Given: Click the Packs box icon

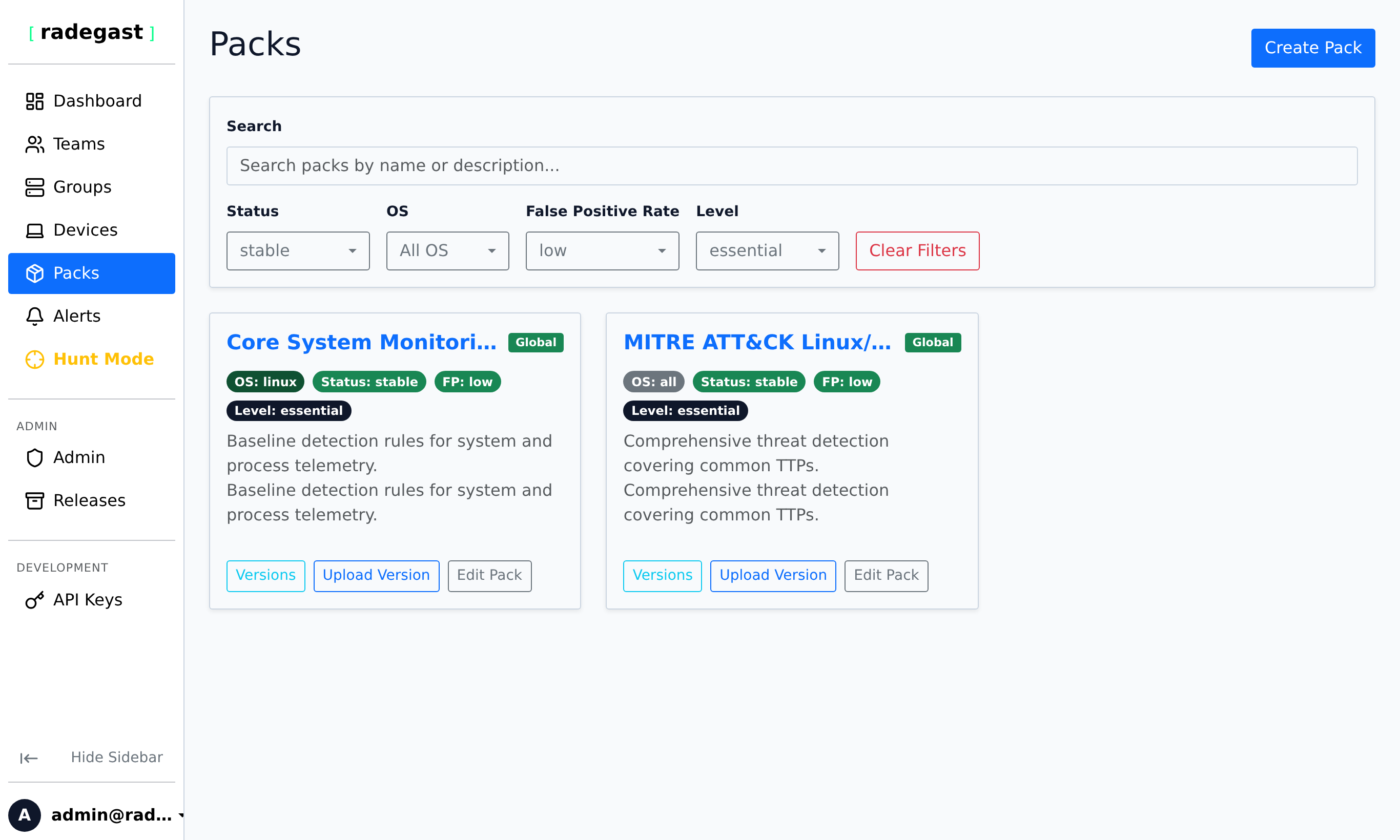Looking at the screenshot, I should coord(34,274).
